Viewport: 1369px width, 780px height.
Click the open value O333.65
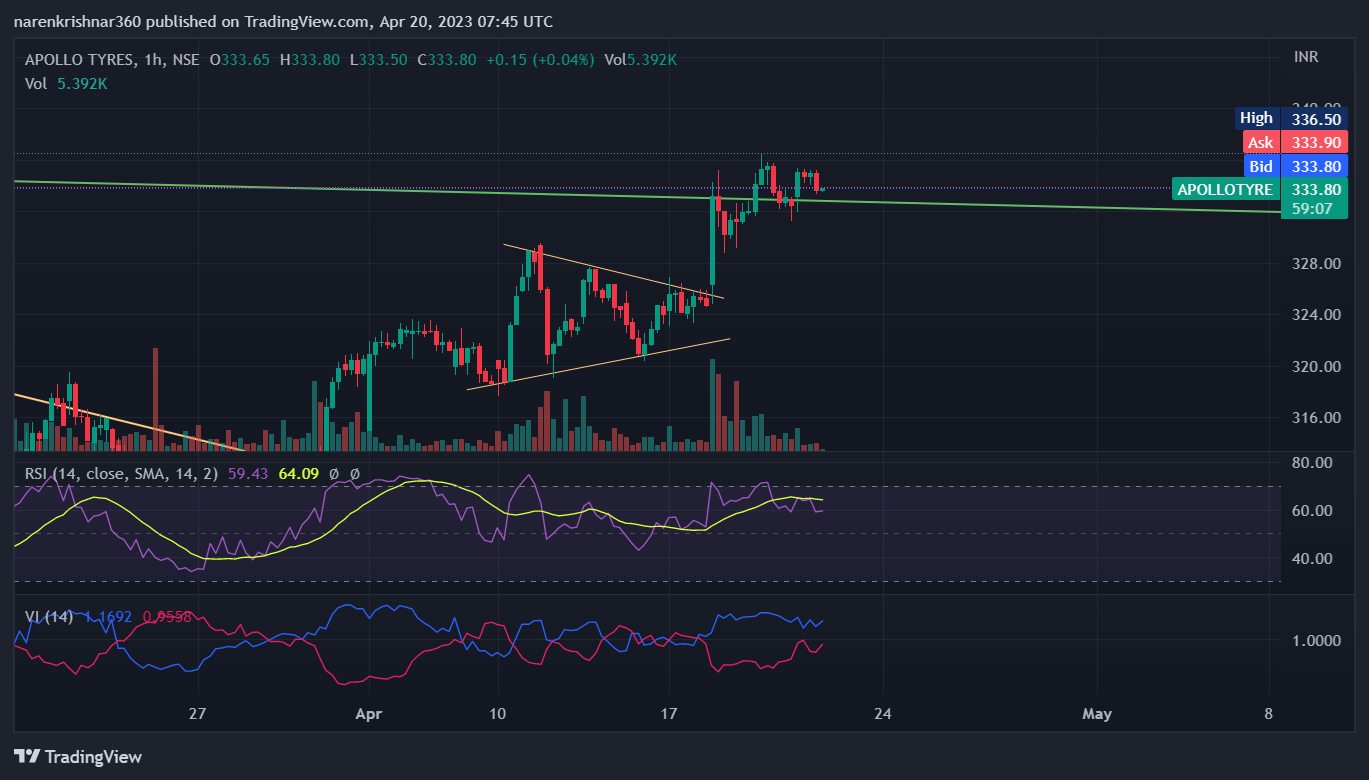[241, 60]
